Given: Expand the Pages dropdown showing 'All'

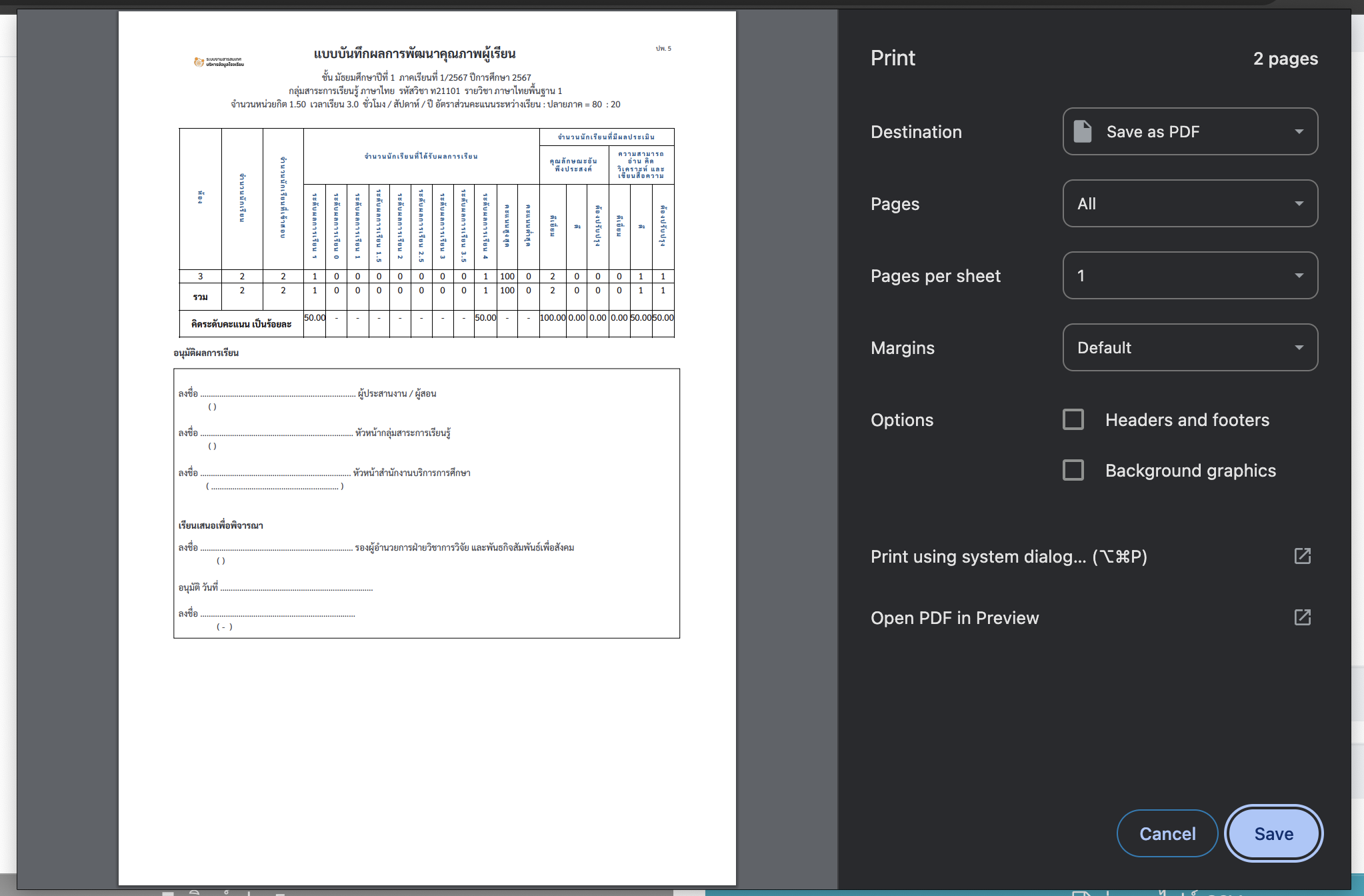Looking at the screenshot, I should pyautogui.click(x=1189, y=203).
